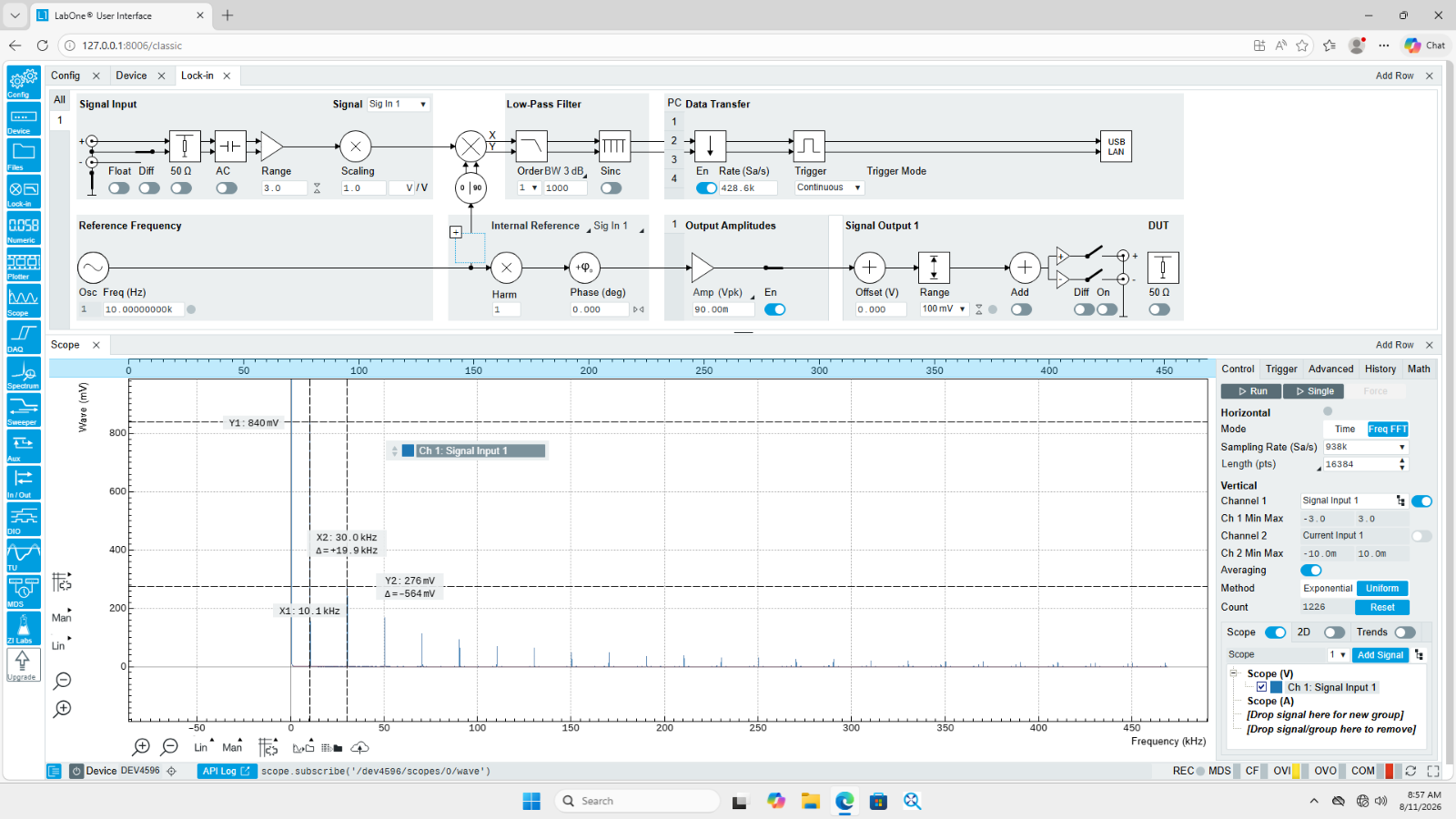The image size is (1456, 819).
Task: Open the Numeric tool icon
Action: (23, 228)
